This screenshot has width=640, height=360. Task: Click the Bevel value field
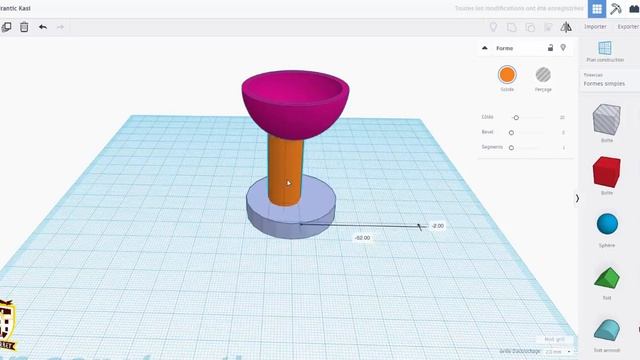pos(563,133)
